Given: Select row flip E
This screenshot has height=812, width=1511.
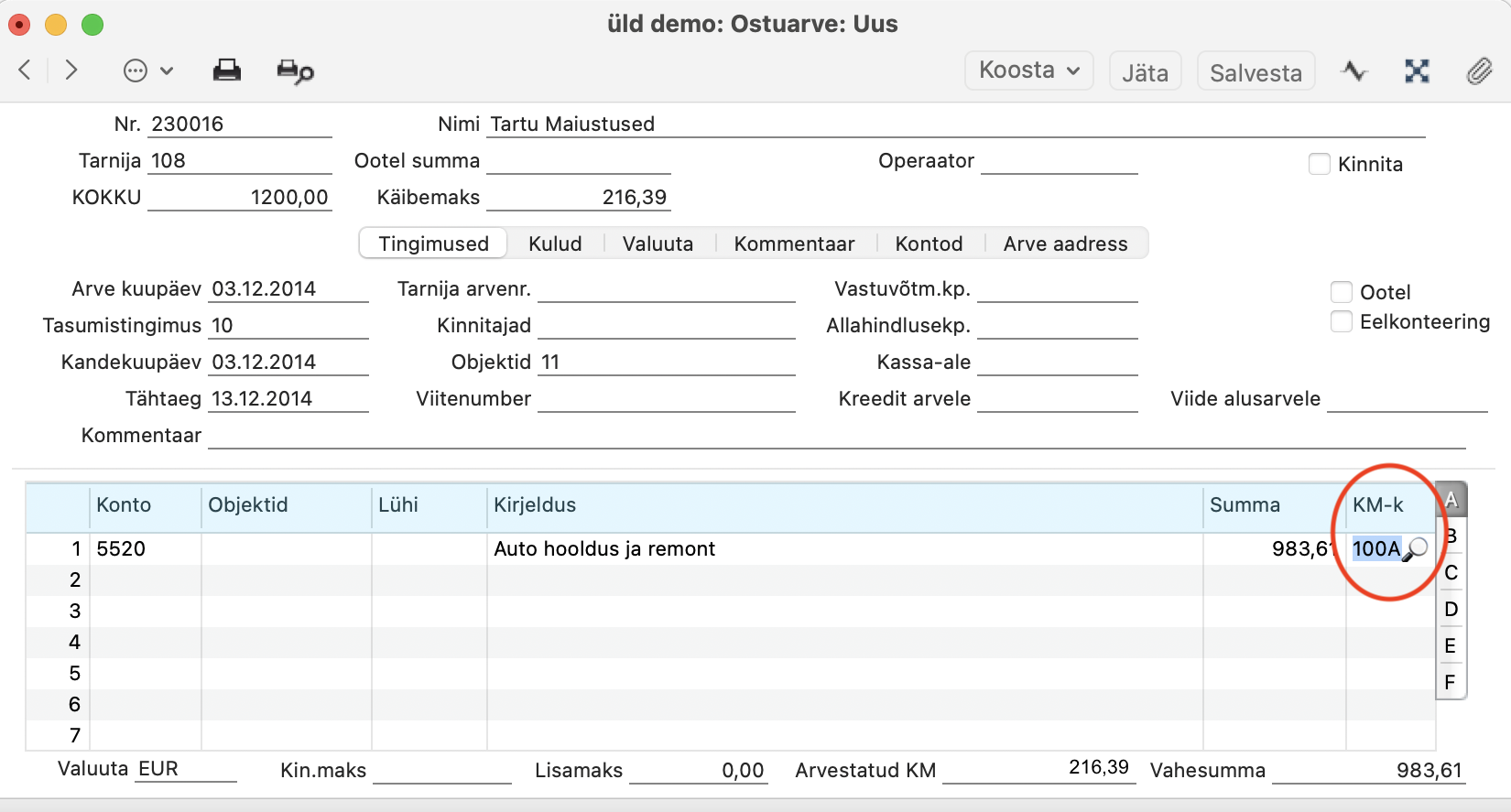Looking at the screenshot, I should pos(1451,646).
